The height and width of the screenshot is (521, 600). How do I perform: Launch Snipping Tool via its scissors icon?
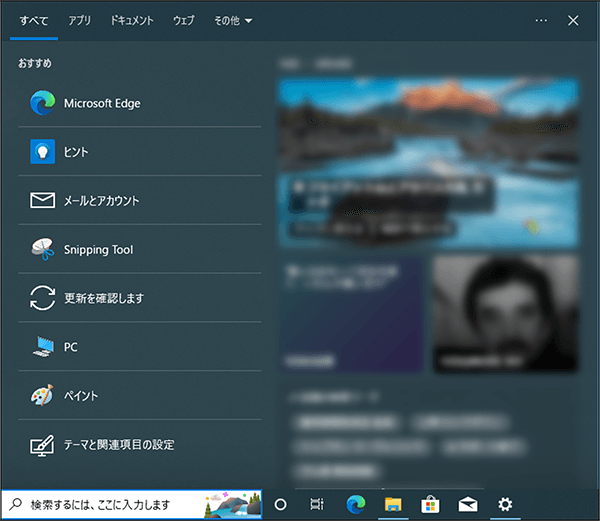coord(42,249)
